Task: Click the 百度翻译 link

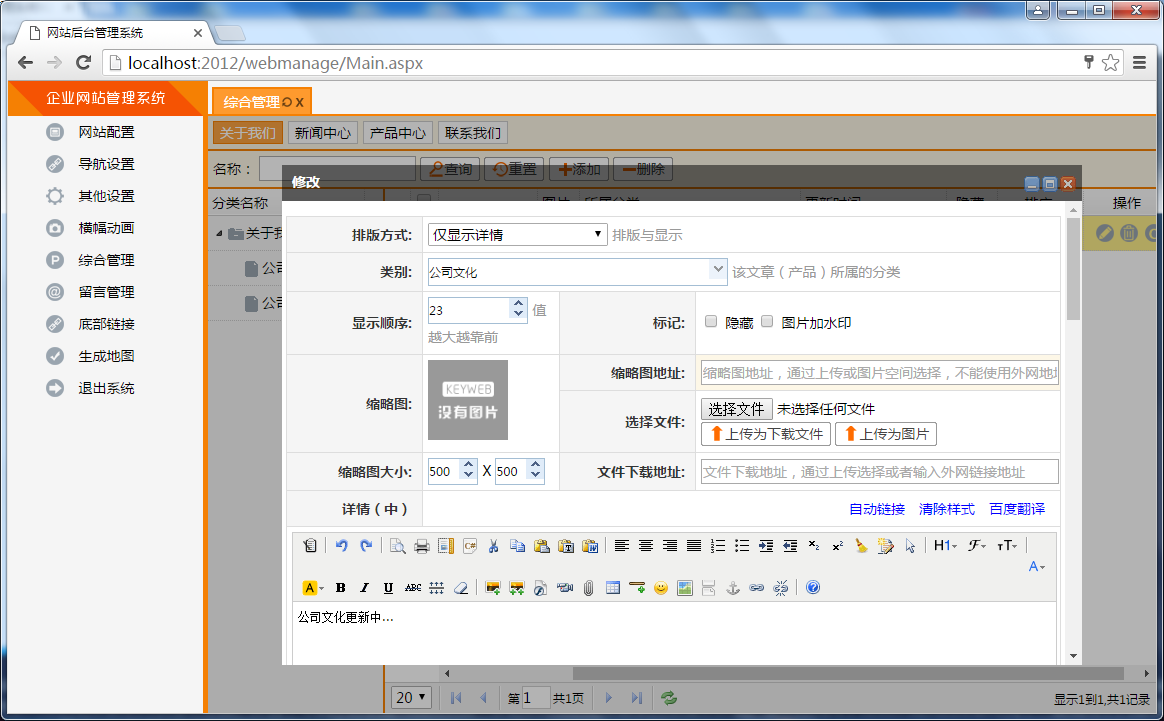Action: pyautogui.click(x=1017, y=509)
